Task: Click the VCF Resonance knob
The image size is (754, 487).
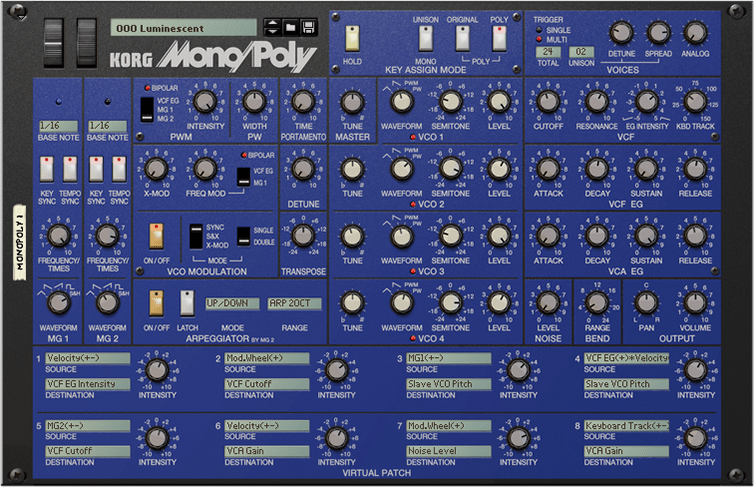Action: click(596, 101)
